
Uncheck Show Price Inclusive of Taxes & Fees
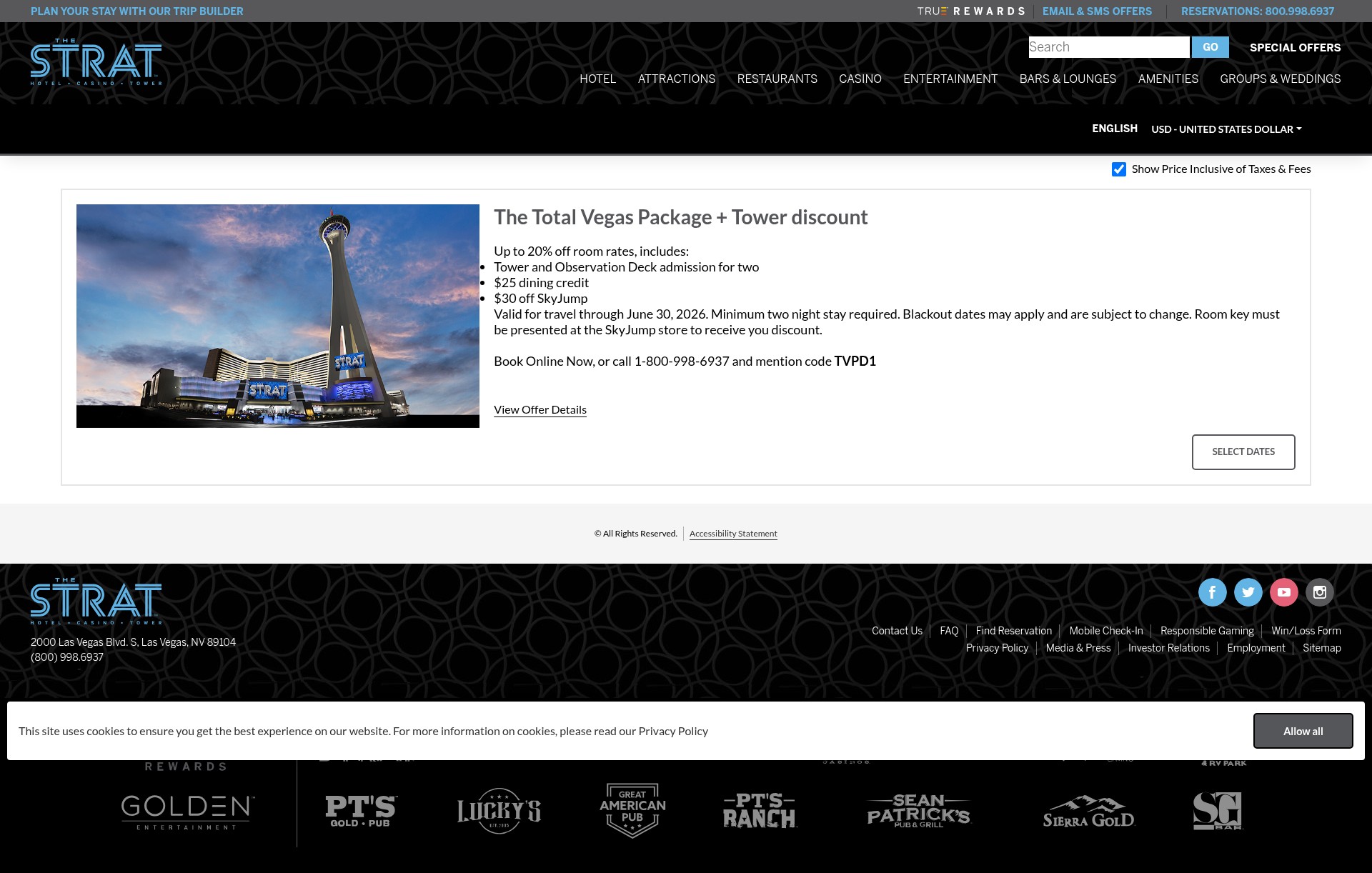[1119, 169]
